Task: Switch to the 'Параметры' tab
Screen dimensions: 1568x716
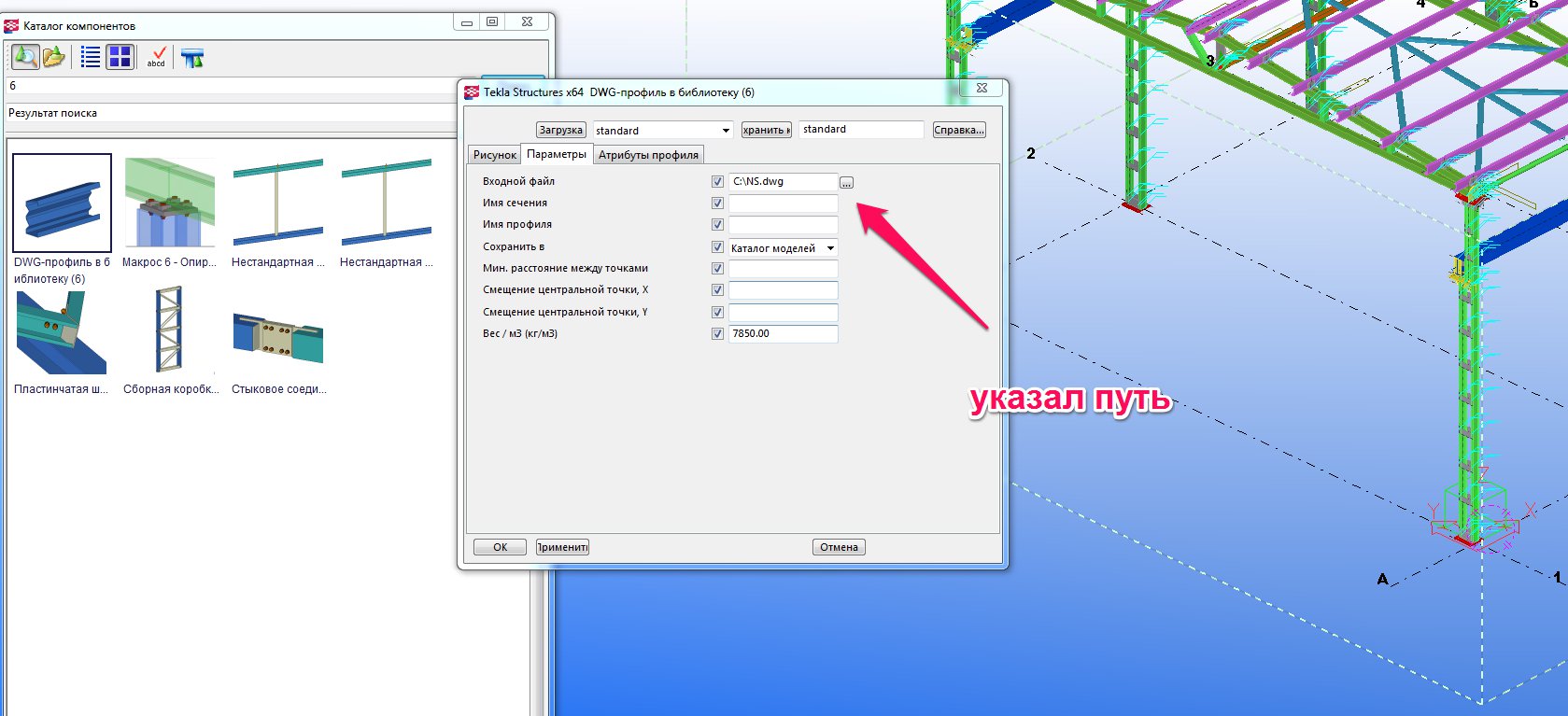Action: tap(557, 154)
